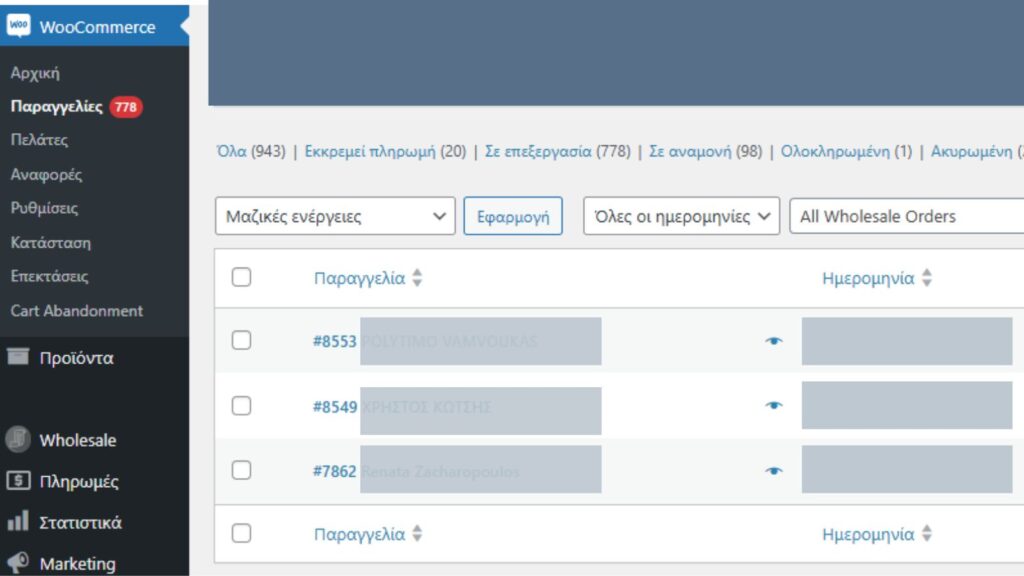Check the select-all orders checkbox

tap(241, 277)
